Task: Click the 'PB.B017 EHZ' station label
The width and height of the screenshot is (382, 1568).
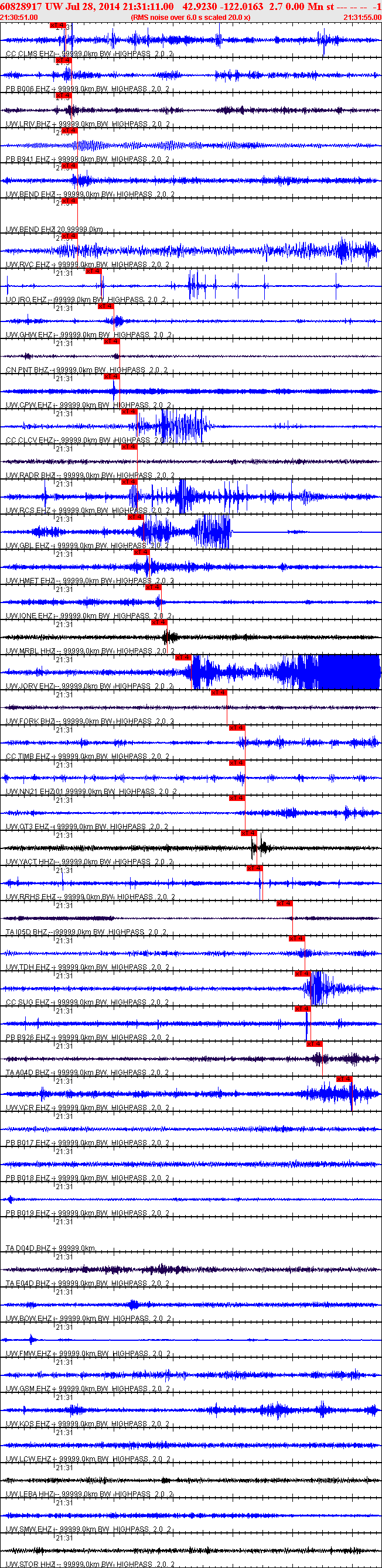Action: coord(28,1143)
